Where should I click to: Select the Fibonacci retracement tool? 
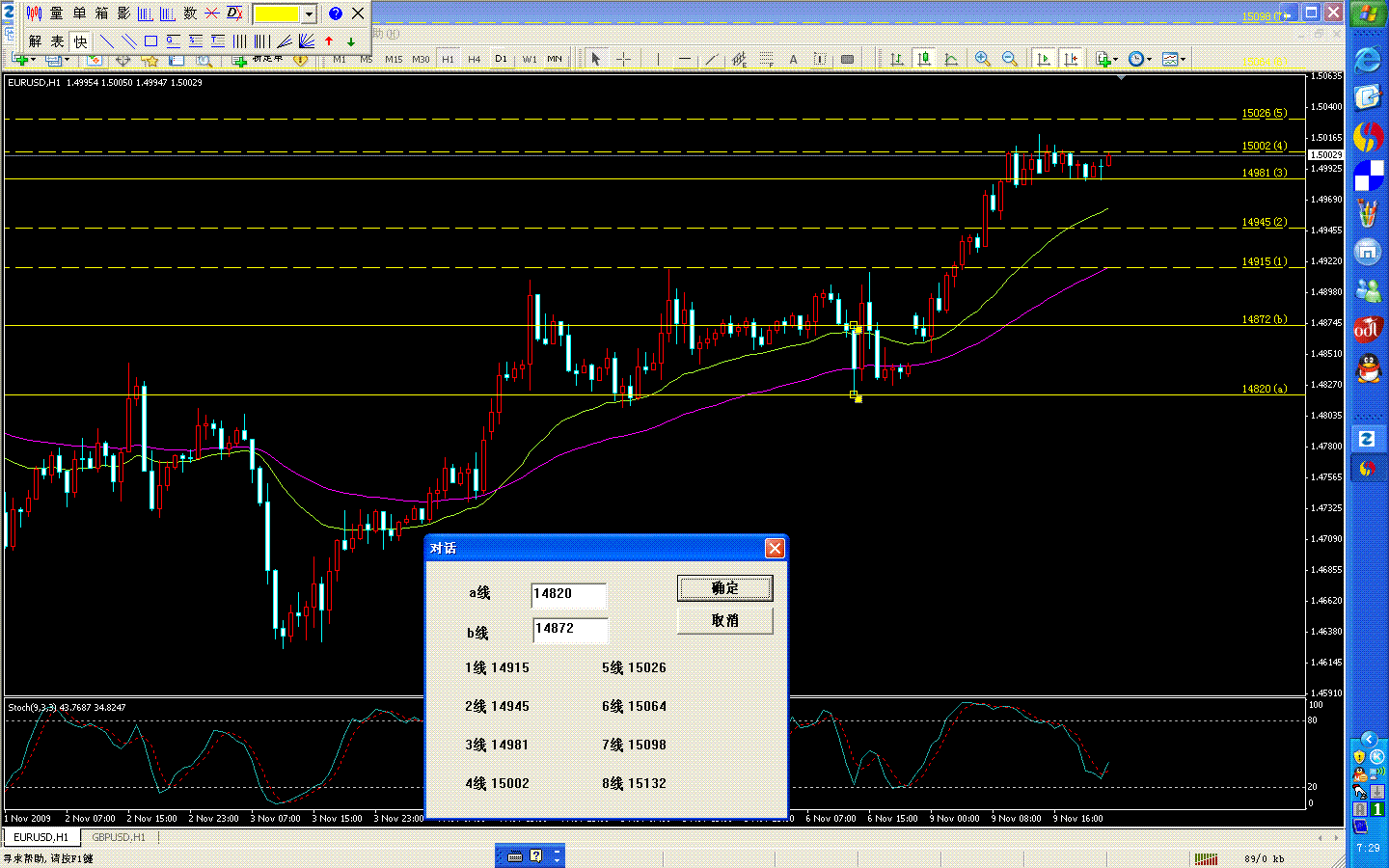(x=766, y=60)
